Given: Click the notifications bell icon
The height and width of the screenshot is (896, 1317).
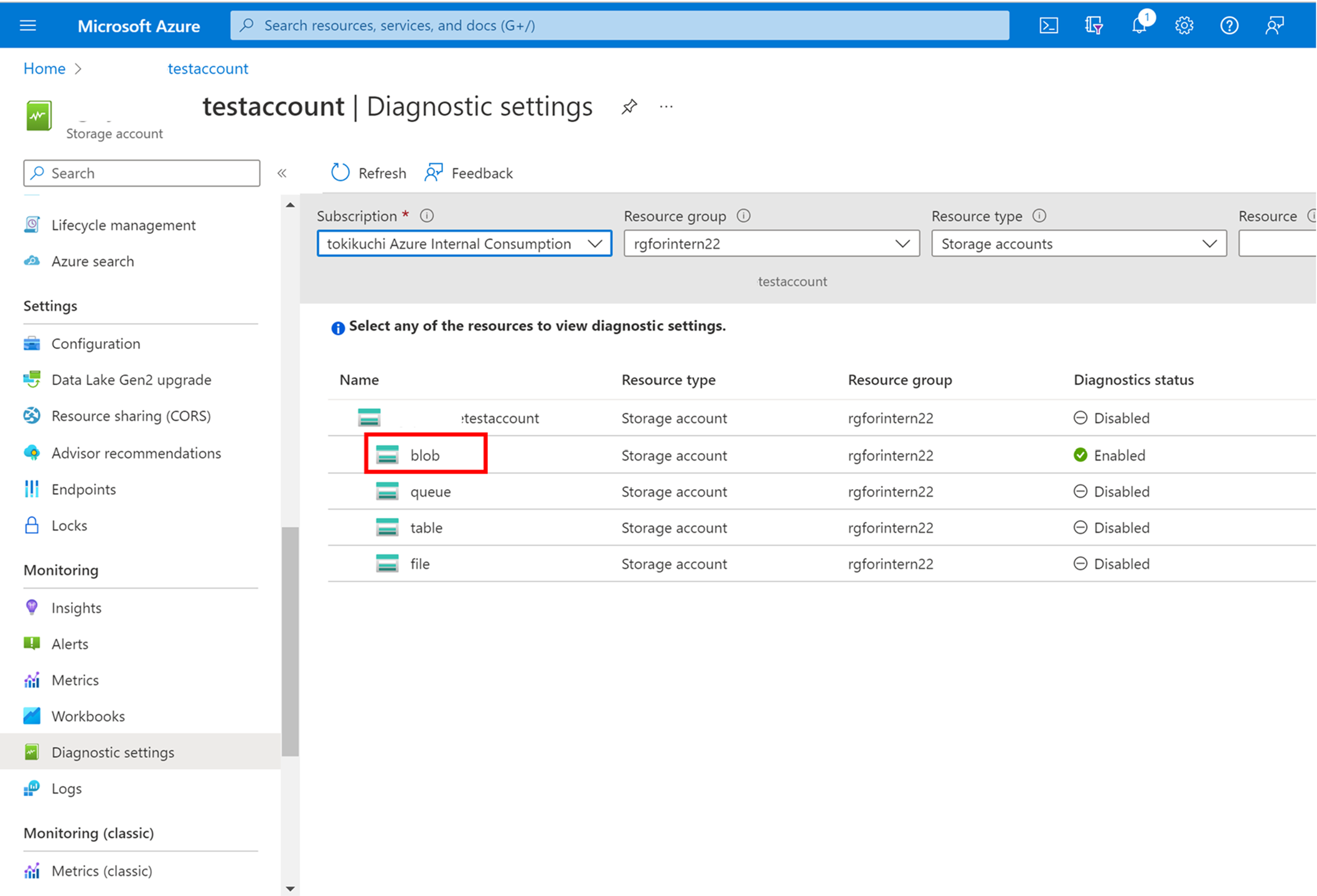Looking at the screenshot, I should pos(1139,26).
